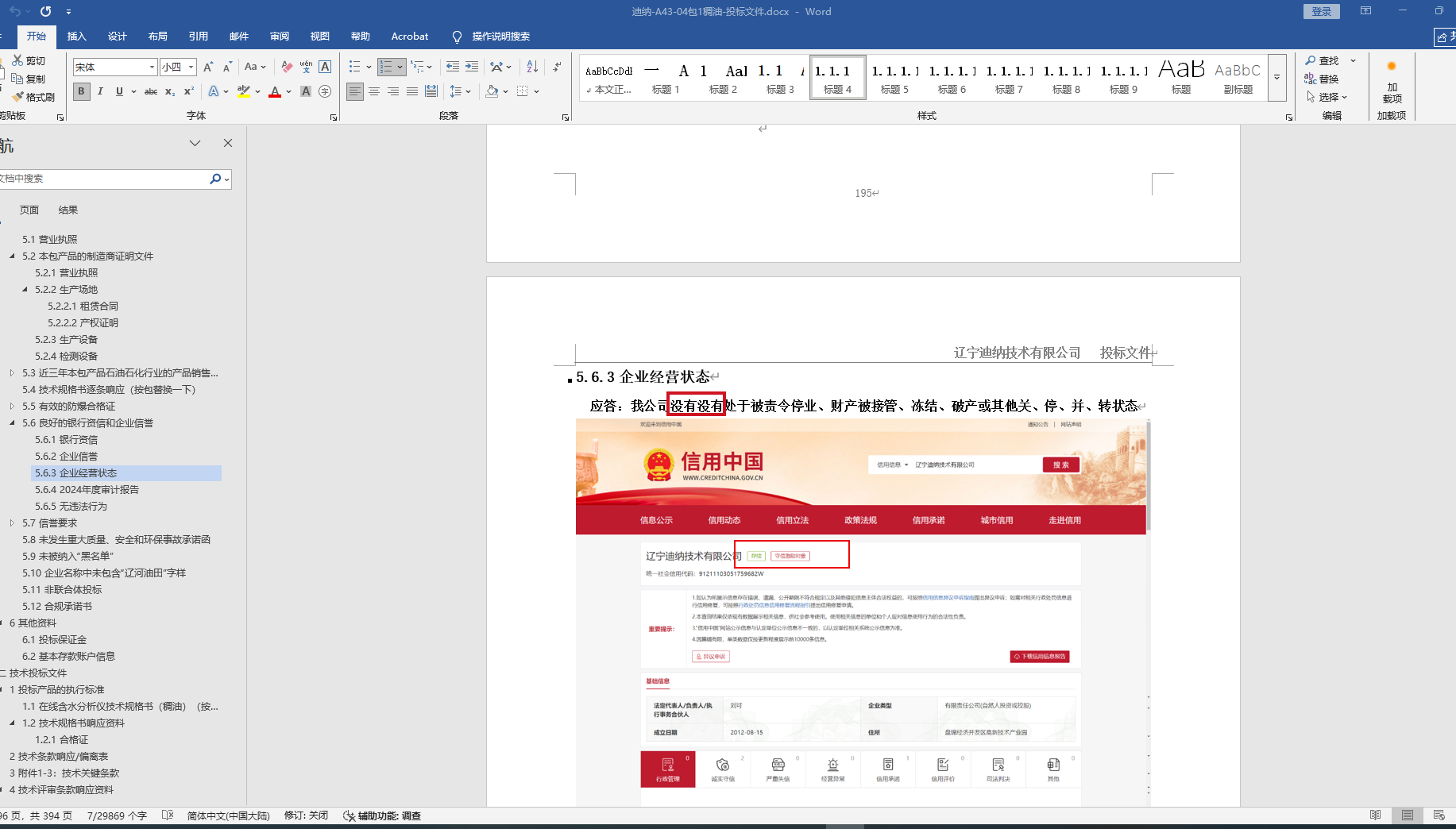Viewport: 1456px width, 829px height.
Task: Apply enclosed character (circled 字) icon
Action: (325, 92)
